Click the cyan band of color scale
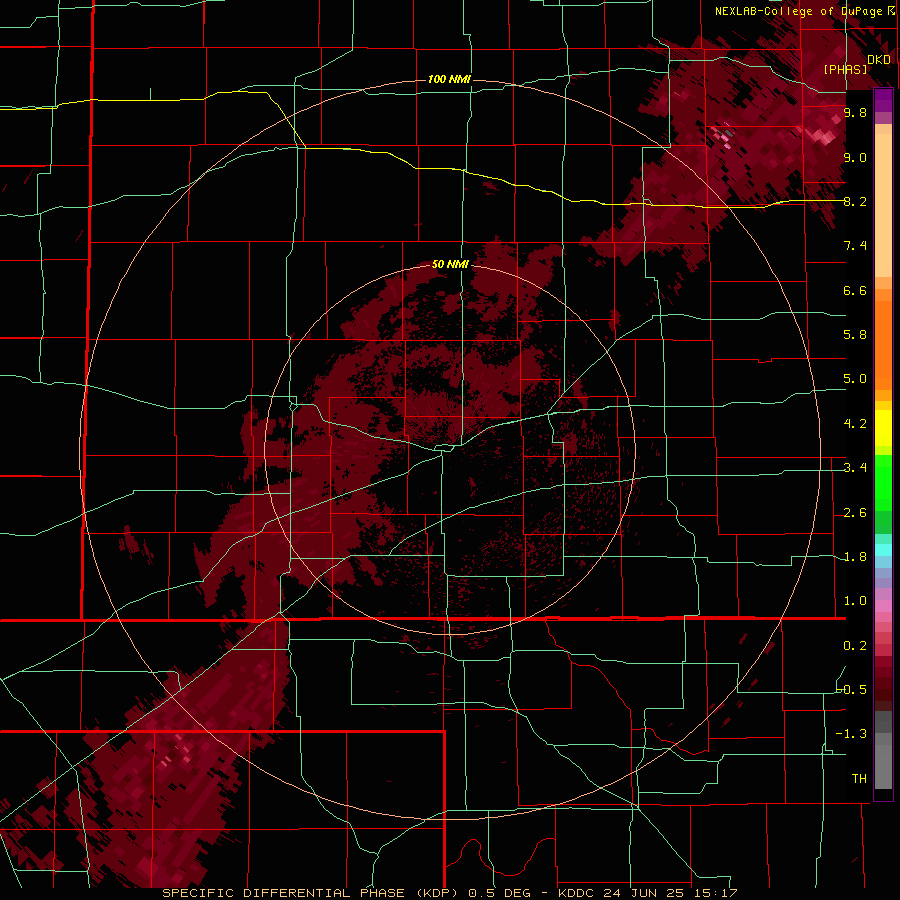This screenshot has height=900, width=900. tap(883, 550)
